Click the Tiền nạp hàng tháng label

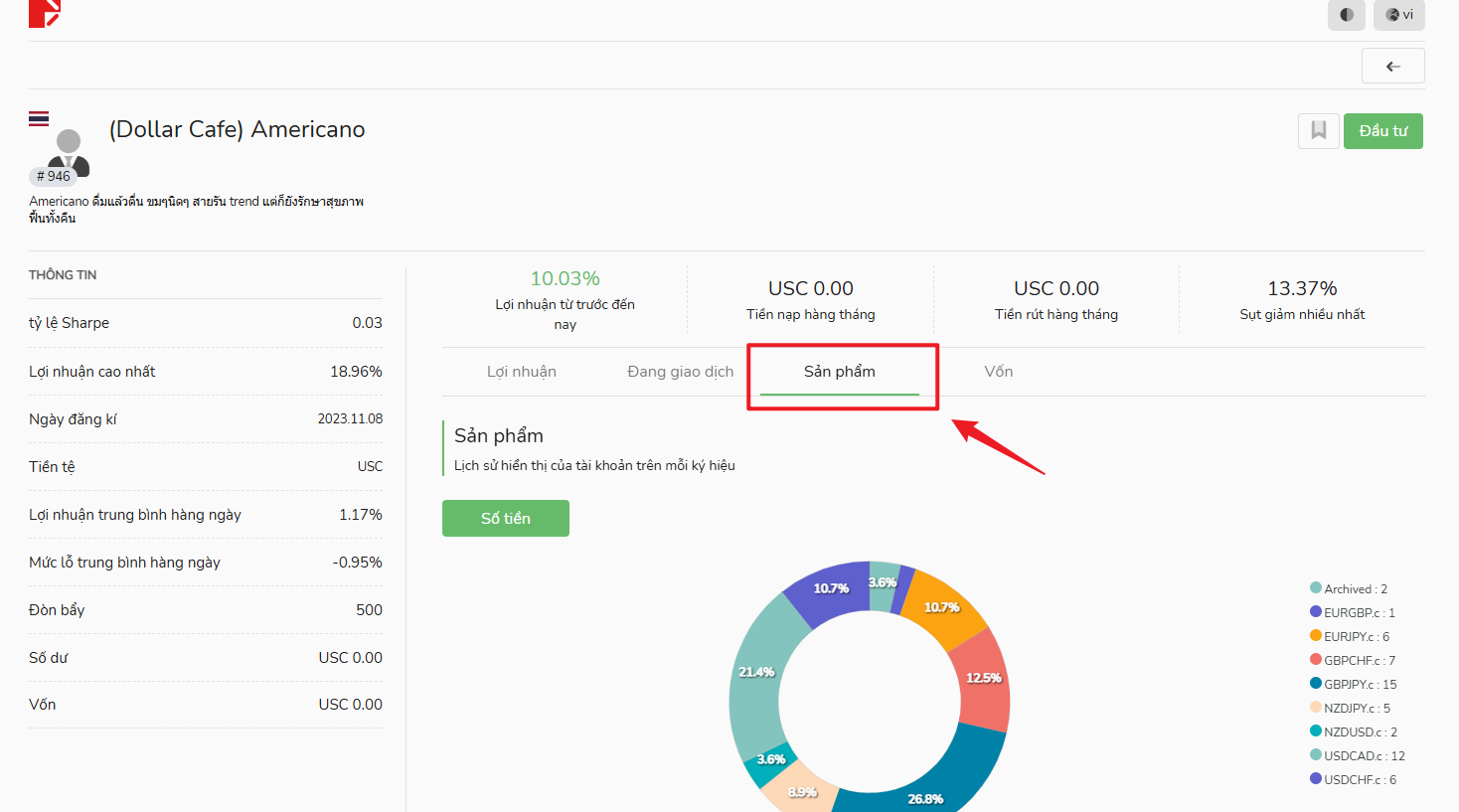pyautogui.click(x=811, y=314)
